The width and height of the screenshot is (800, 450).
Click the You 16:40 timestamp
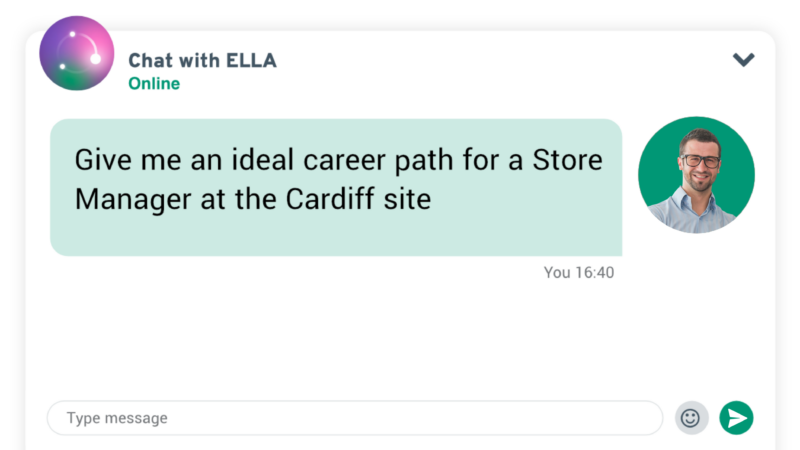(579, 272)
